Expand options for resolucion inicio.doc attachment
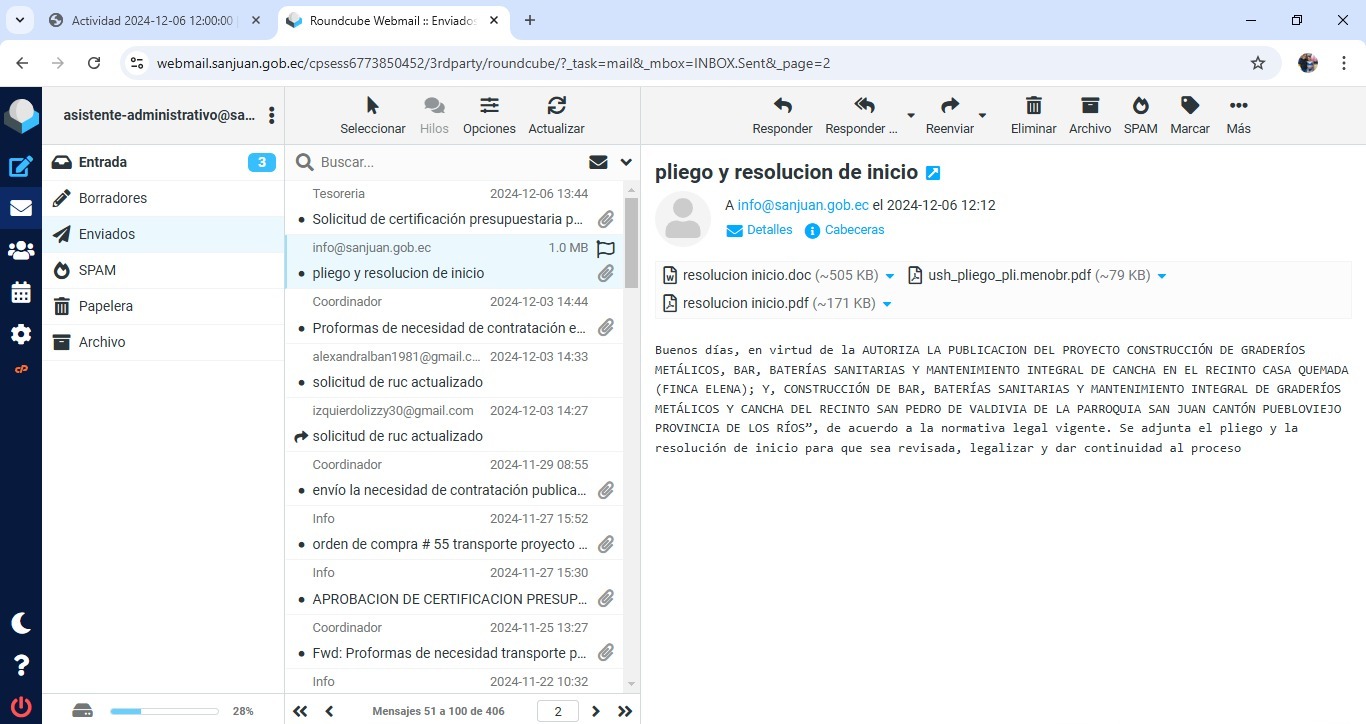This screenshot has width=1366, height=724. point(890,276)
